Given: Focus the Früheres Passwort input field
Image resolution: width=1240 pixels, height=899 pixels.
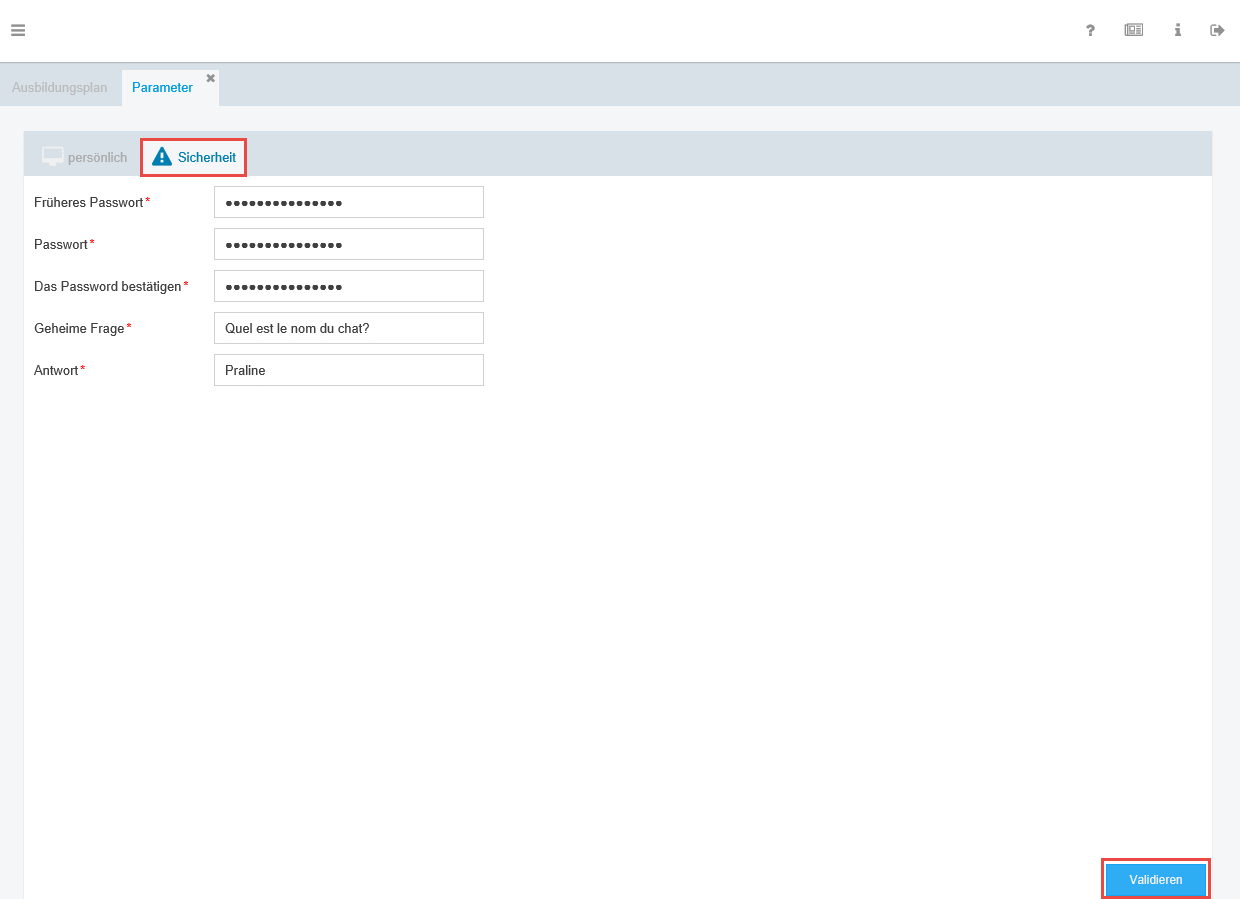Looking at the screenshot, I should click(x=348, y=202).
